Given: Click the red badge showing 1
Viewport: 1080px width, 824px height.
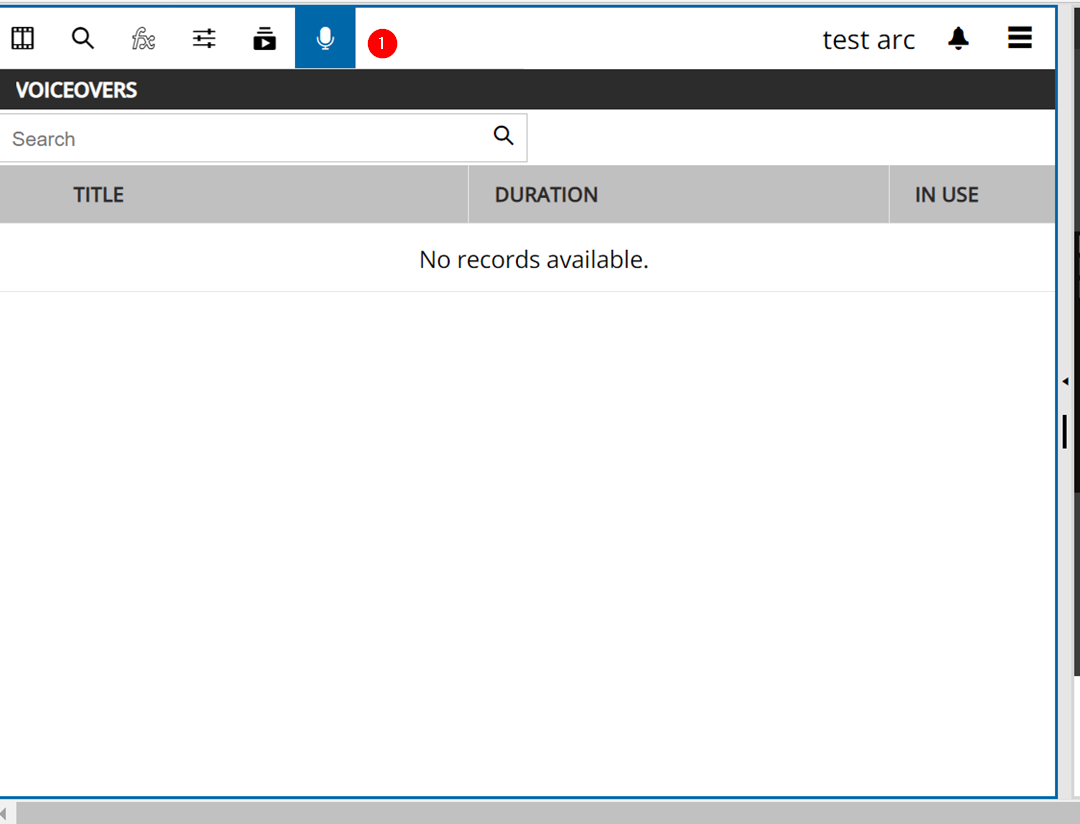Looking at the screenshot, I should tap(382, 44).
